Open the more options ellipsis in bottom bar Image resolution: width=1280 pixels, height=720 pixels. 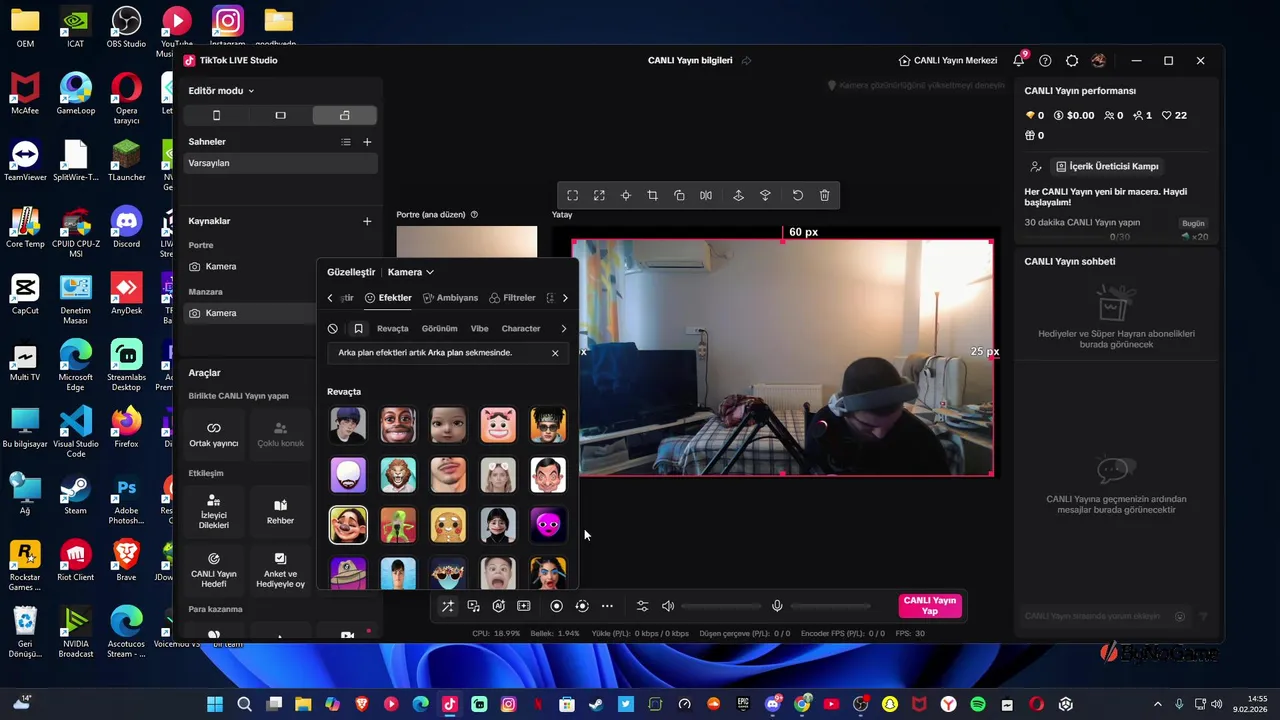pyautogui.click(x=607, y=606)
